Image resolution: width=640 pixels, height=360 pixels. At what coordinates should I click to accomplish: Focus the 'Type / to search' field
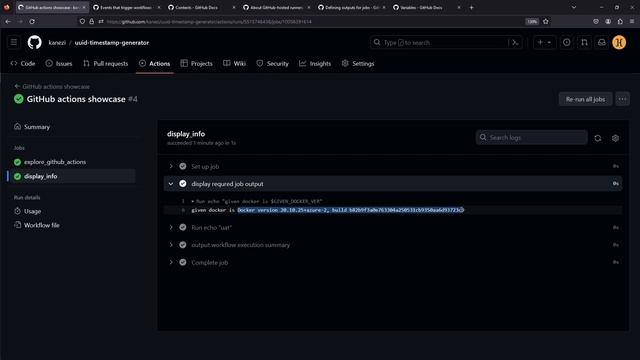click(x=445, y=42)
